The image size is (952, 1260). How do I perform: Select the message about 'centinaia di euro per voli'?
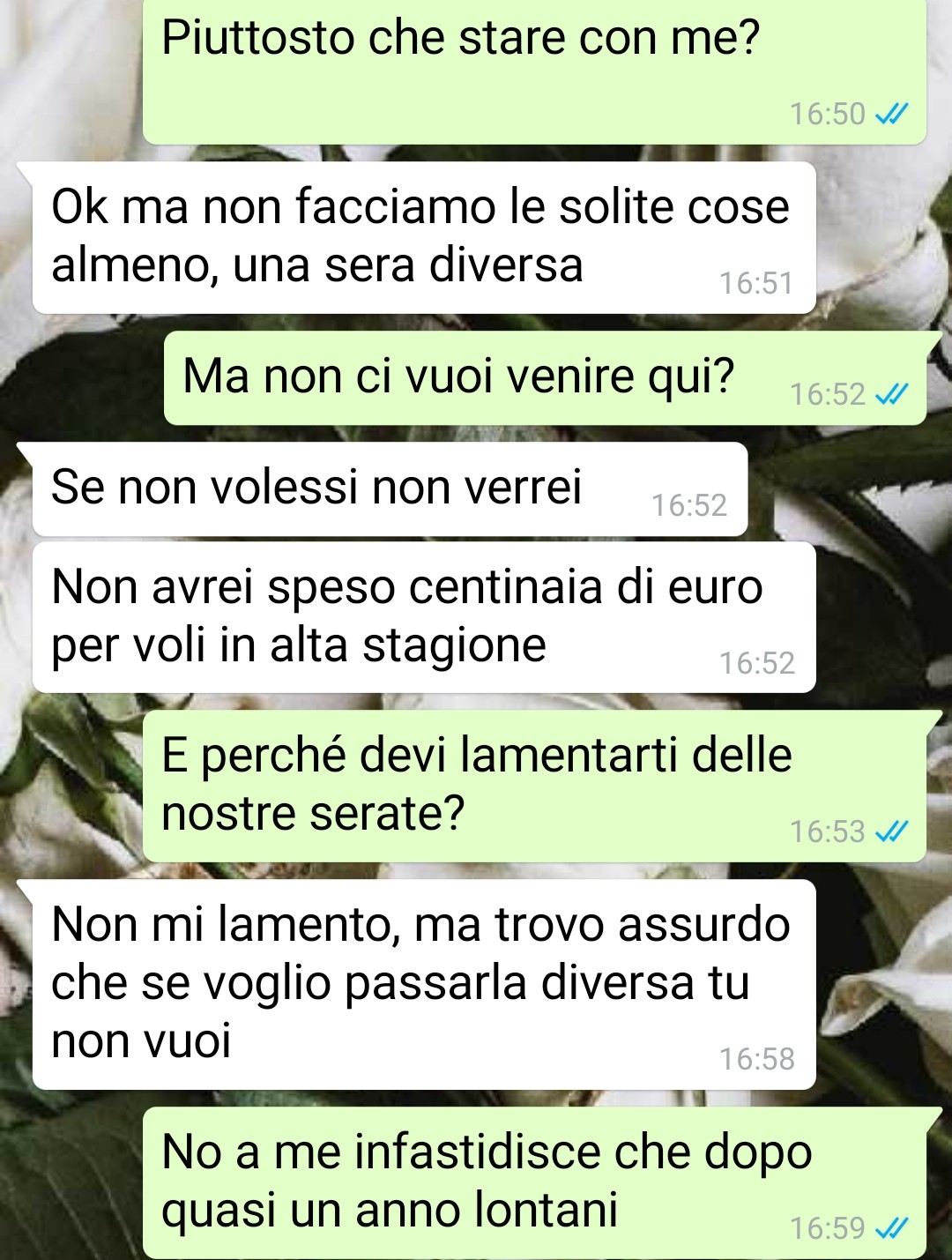(x=424, y=617)
